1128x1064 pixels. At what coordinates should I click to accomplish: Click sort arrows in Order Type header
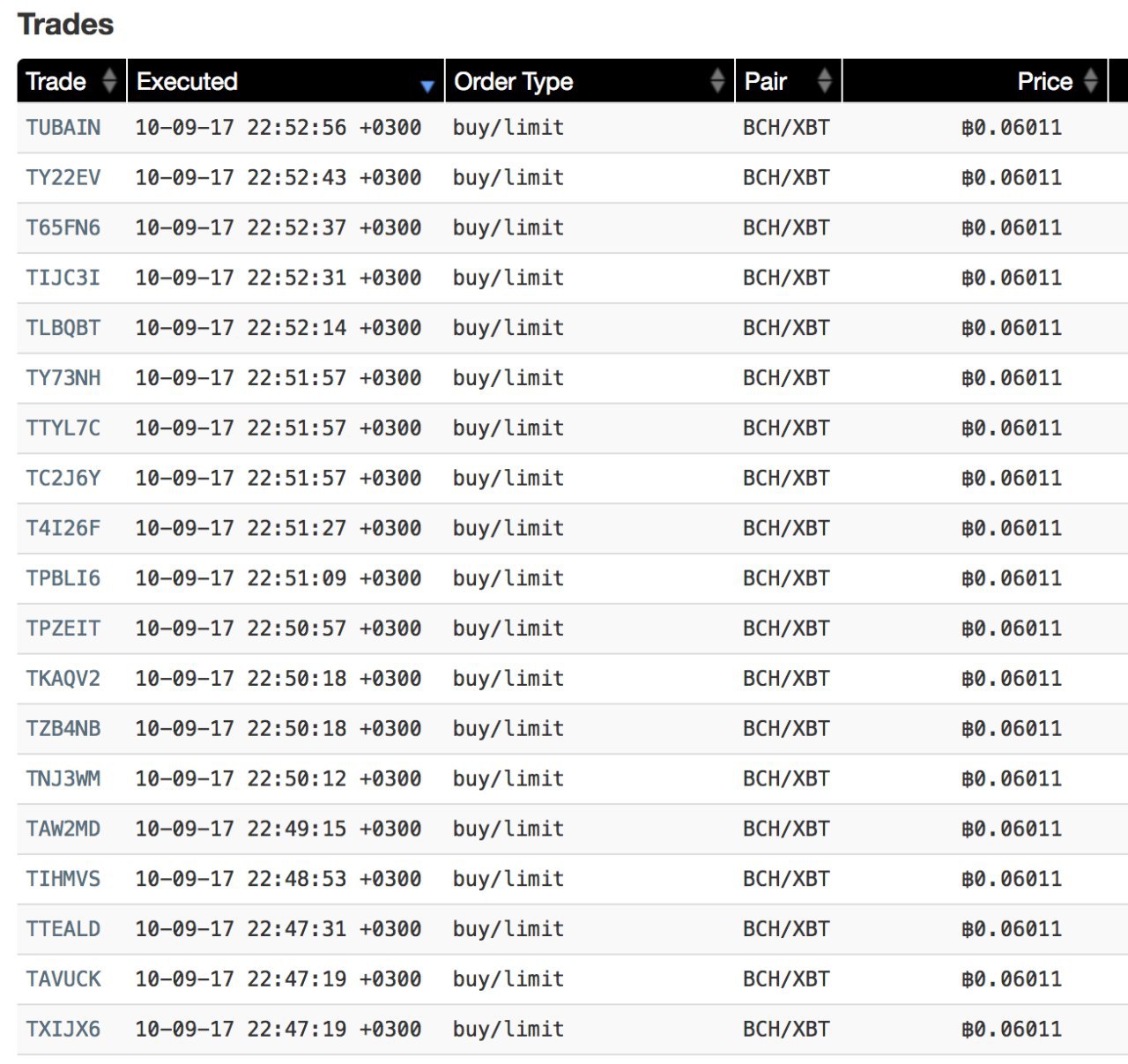(x=717, y=81)
